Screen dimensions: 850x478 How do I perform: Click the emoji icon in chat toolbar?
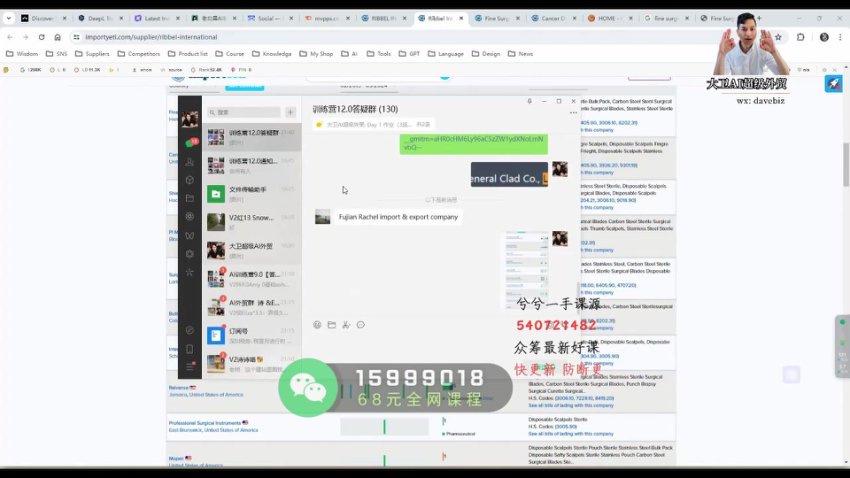[x=317, y=325]
